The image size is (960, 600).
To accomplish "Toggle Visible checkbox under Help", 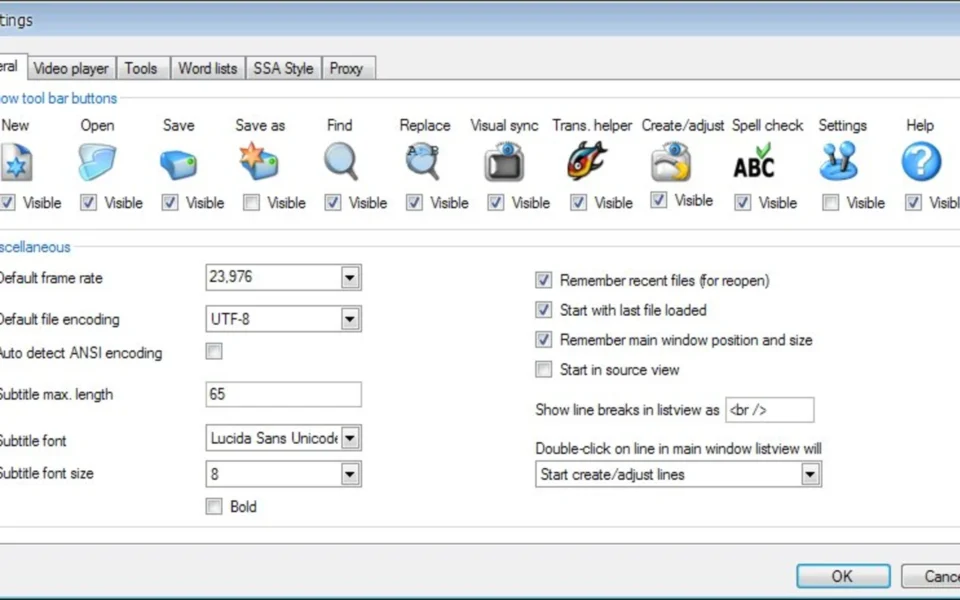I will coord(913,203).
